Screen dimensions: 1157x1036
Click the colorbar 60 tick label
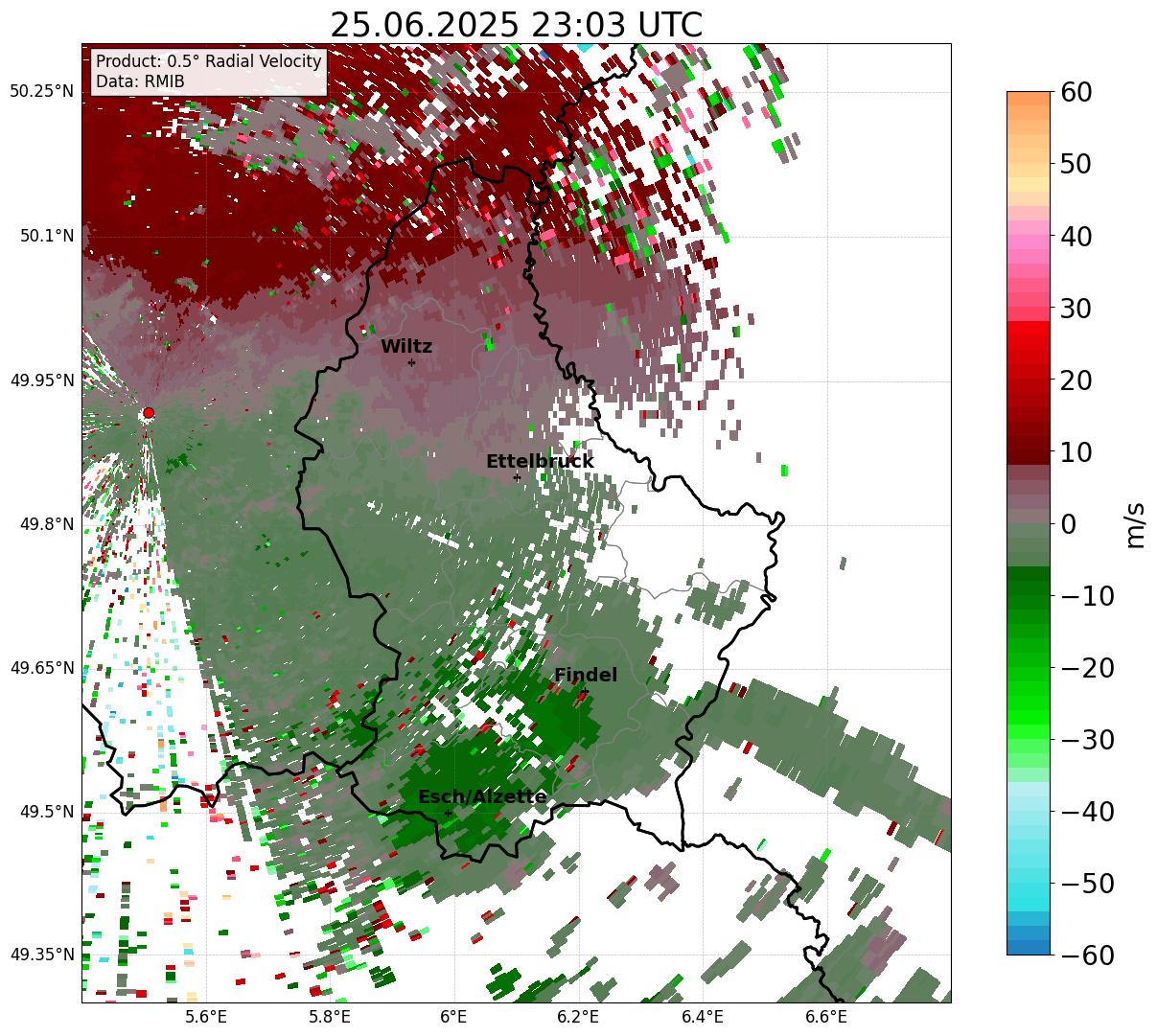[x=1076, y=92]
